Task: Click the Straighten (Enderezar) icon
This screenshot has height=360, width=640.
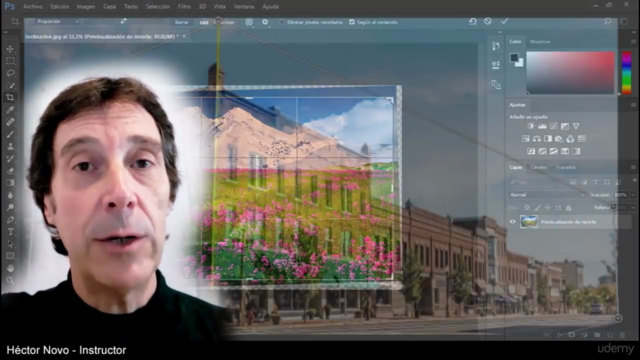Action: coord(204,22)
